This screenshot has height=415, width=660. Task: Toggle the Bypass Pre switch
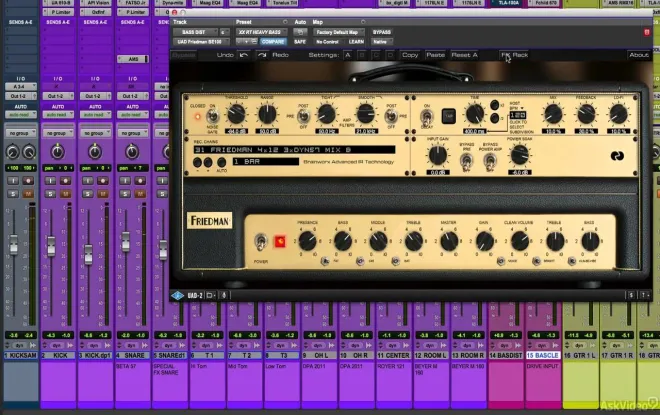[x=466, y=161]
